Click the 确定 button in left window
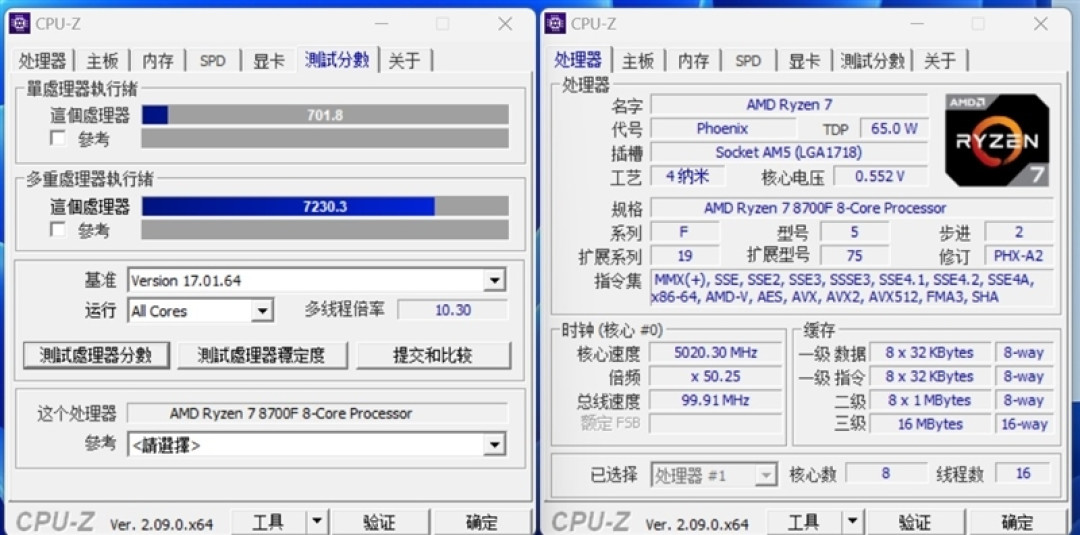Viewport: 1080px width, 535px height. (x=482, y=523)
